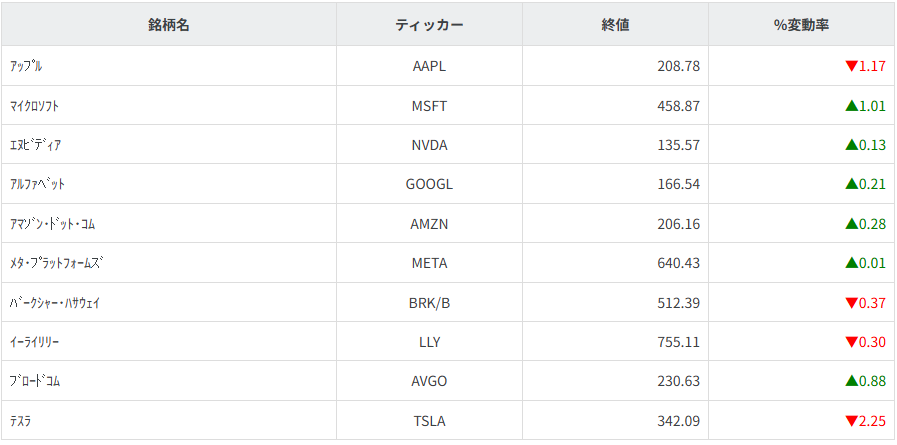This screenshot has height=445, width=897.
Task: Click the closing price 640.43
Action: tap(679, 263)
